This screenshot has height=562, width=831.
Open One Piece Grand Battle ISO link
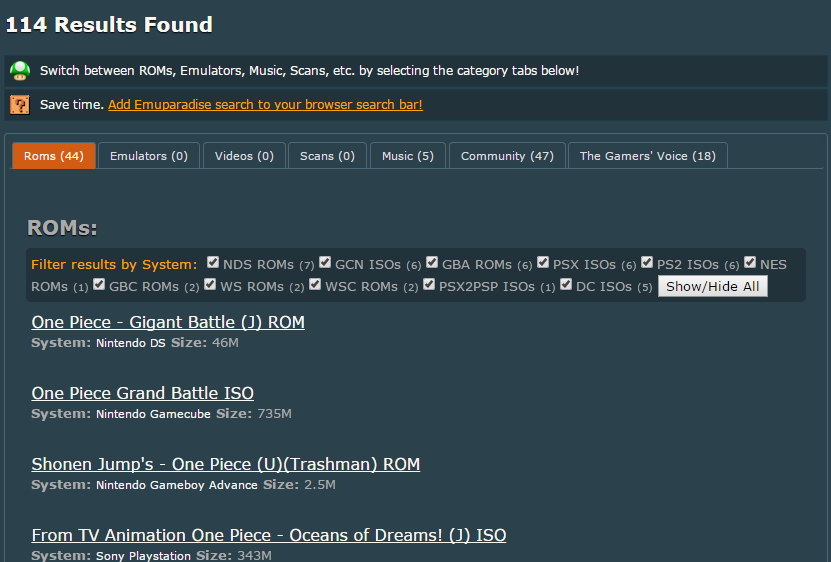[x=143, y=393]
